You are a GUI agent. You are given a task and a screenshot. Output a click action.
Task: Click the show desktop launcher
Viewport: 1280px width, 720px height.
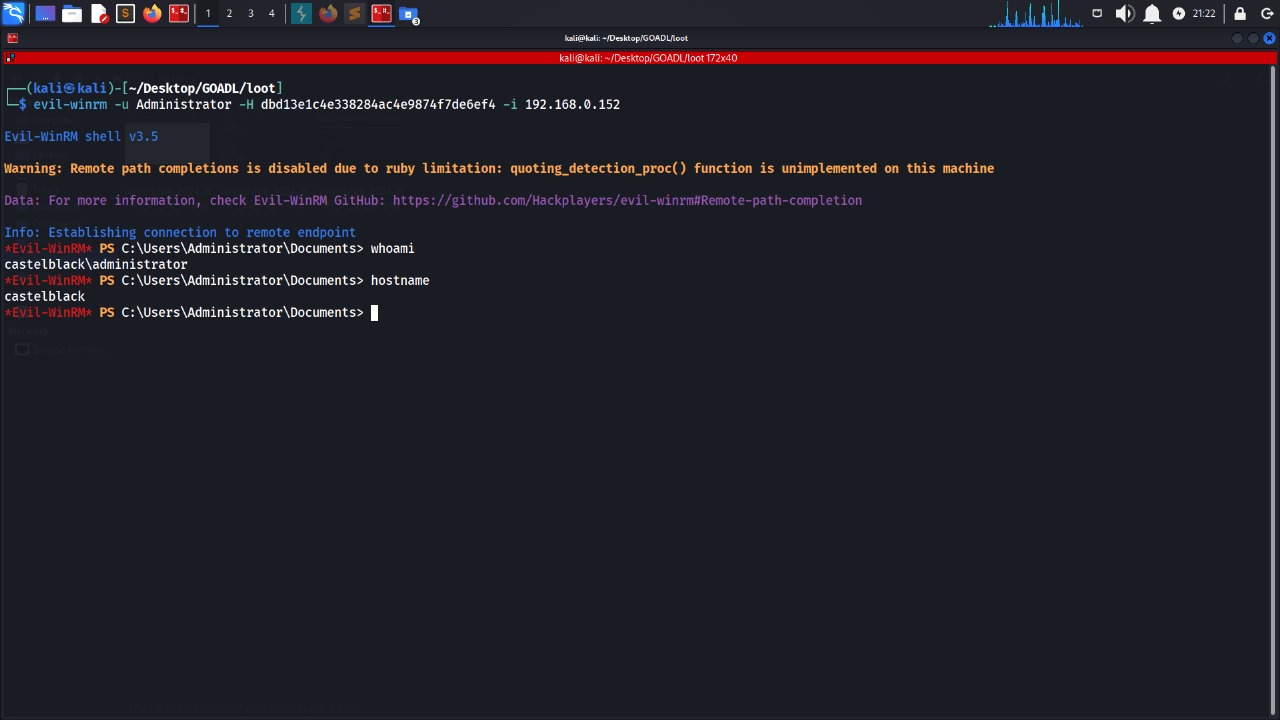pos(45,13)
